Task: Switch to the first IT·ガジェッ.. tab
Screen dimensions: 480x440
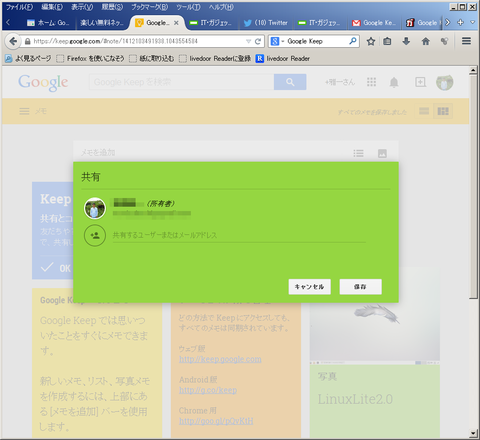Action: coord(211,23)
